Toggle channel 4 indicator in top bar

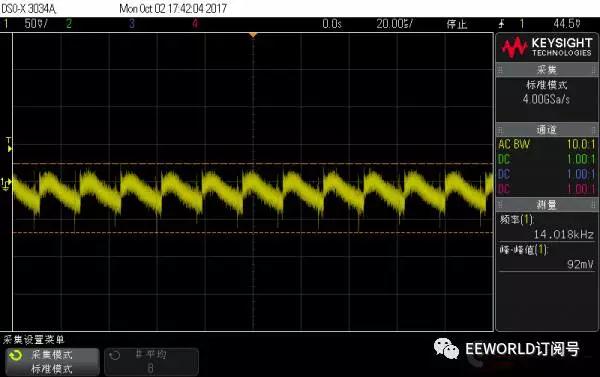point(195,24)
